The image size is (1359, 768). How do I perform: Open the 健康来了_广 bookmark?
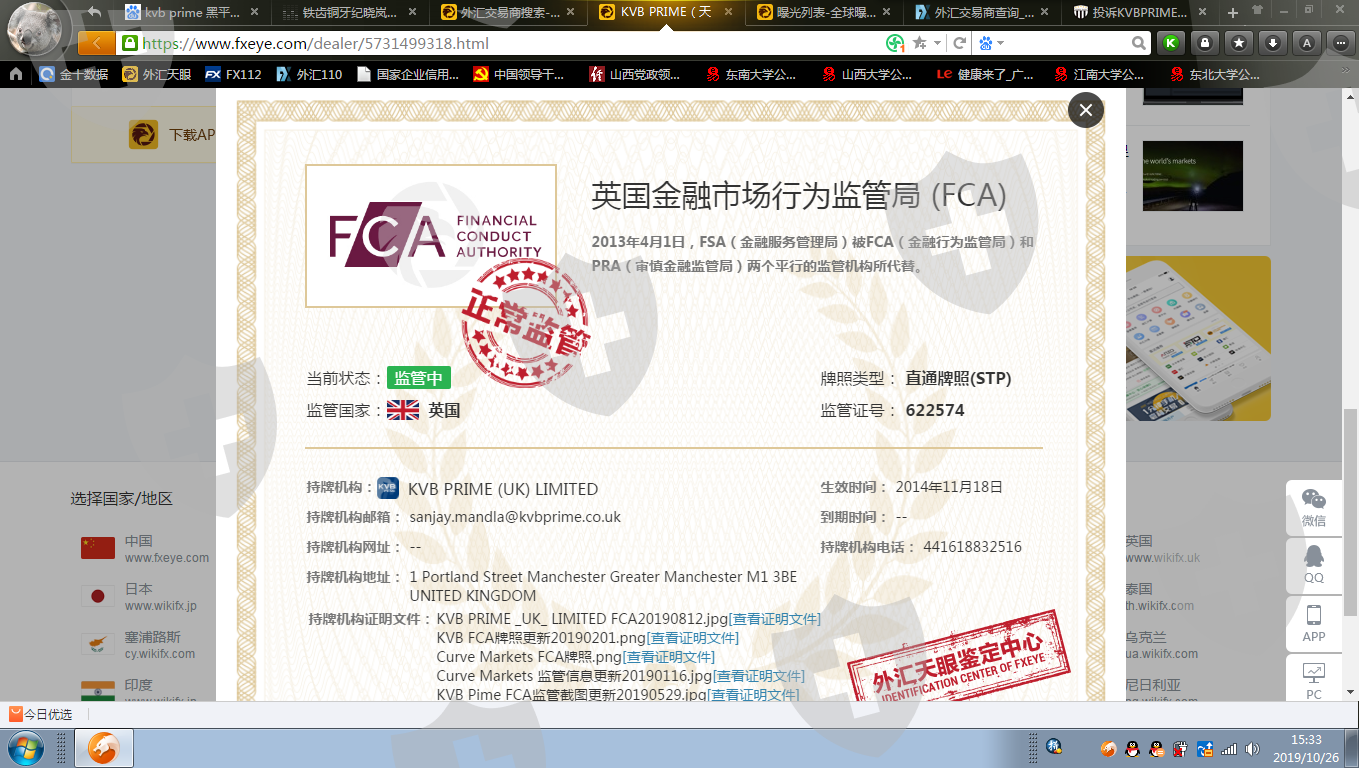coord(986,74)
